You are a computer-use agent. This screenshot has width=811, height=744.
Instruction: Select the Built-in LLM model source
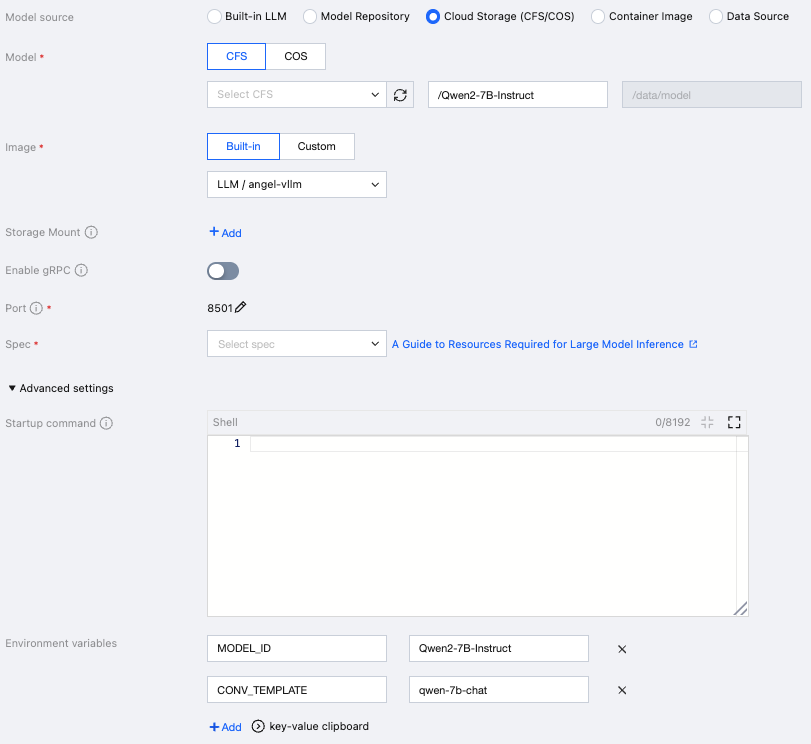pyautogui.click(x=214, y=17)
